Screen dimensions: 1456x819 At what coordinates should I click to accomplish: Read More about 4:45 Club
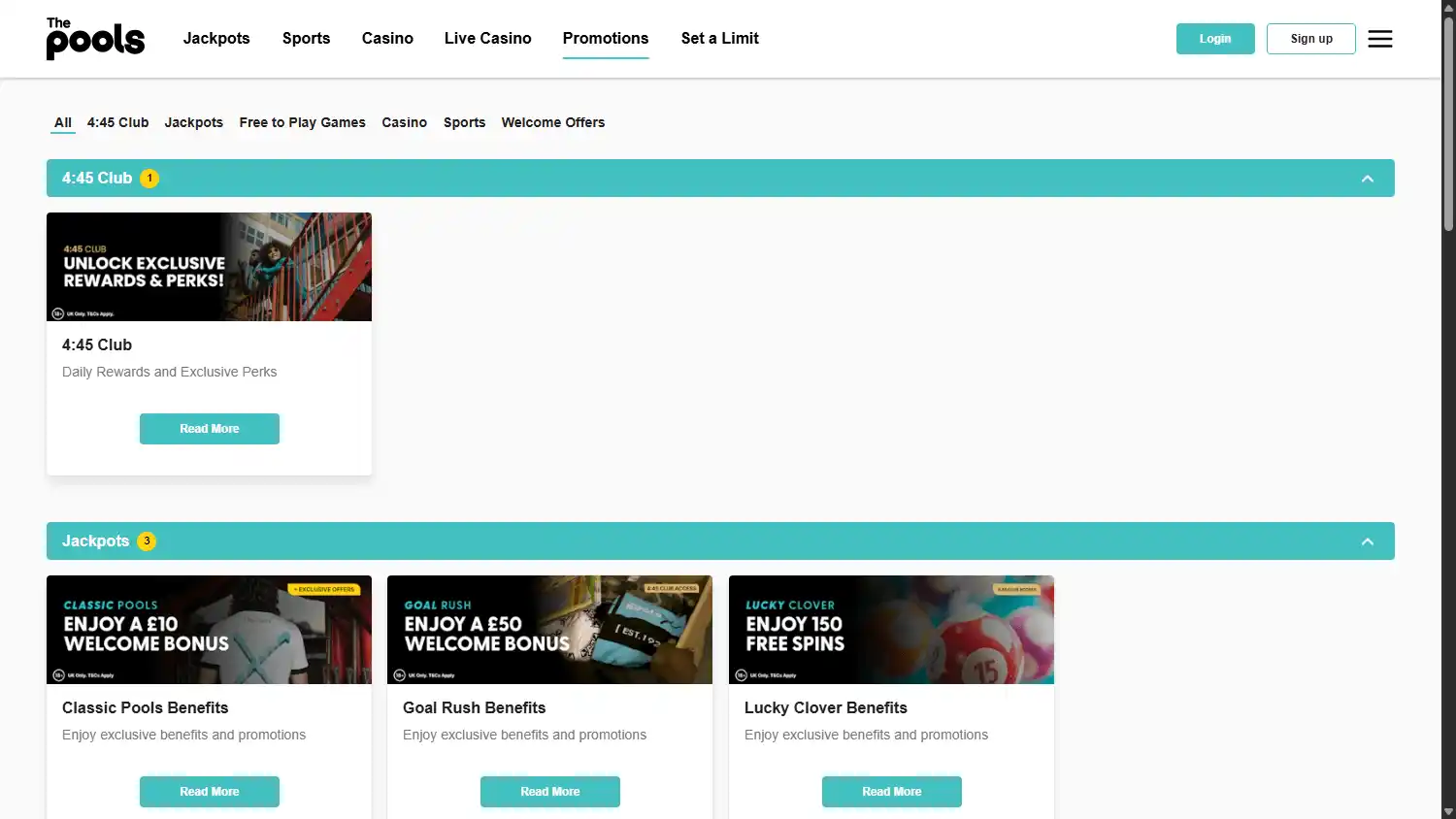[210, 429]
